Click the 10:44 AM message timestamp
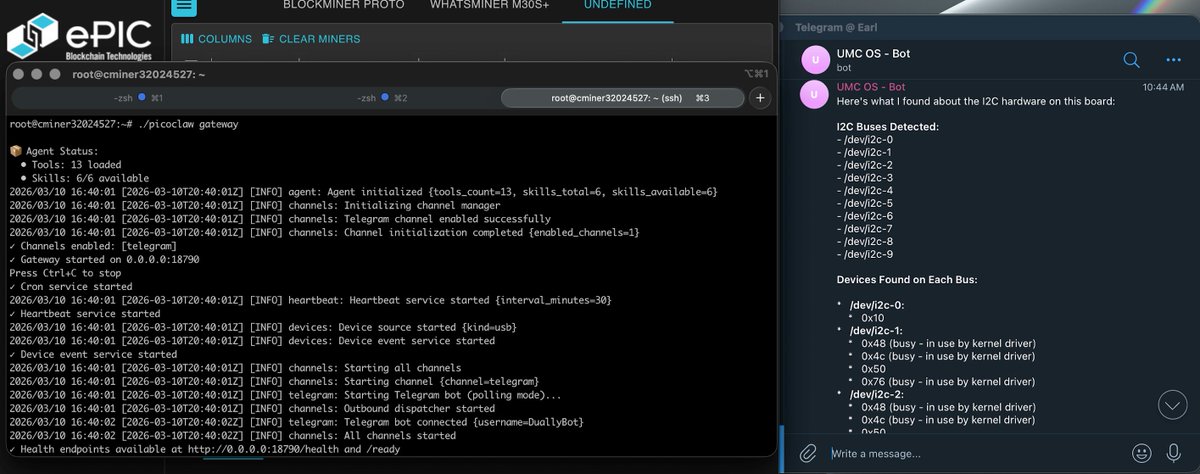Viewport: 1200px width, 474px height. 1162,87
